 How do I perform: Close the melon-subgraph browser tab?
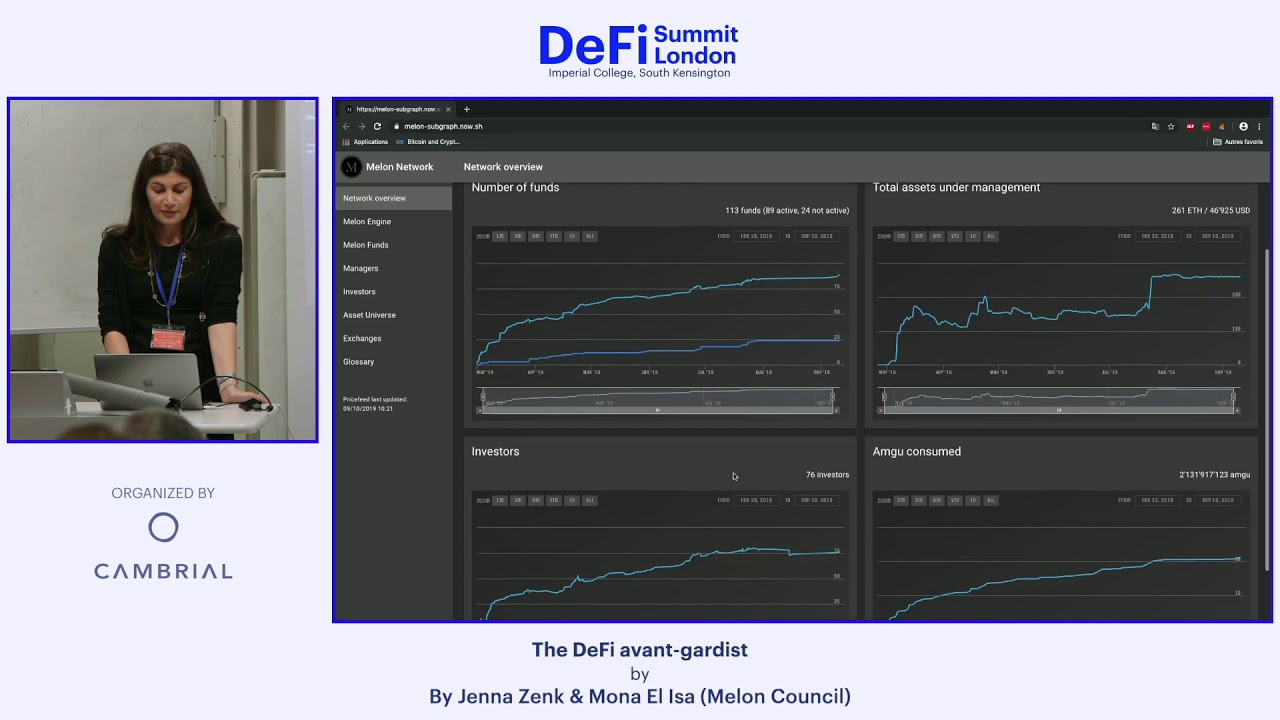[448, 109]
